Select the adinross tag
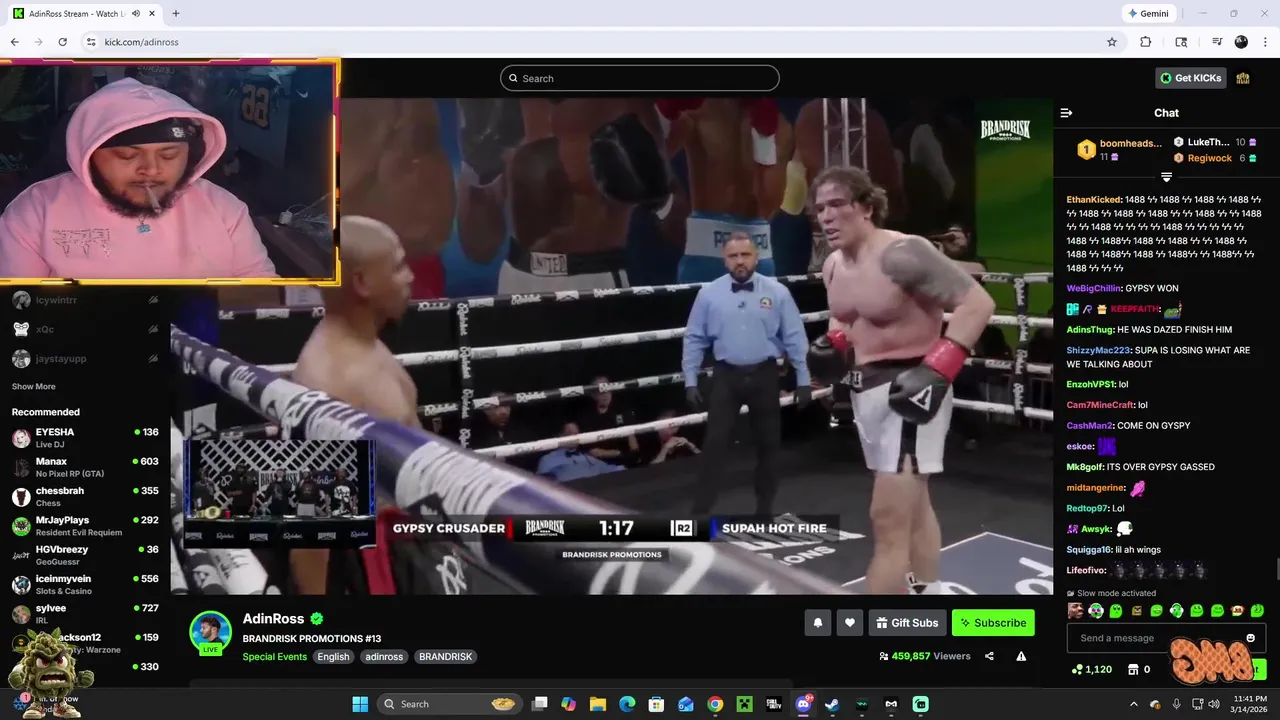 384,657
